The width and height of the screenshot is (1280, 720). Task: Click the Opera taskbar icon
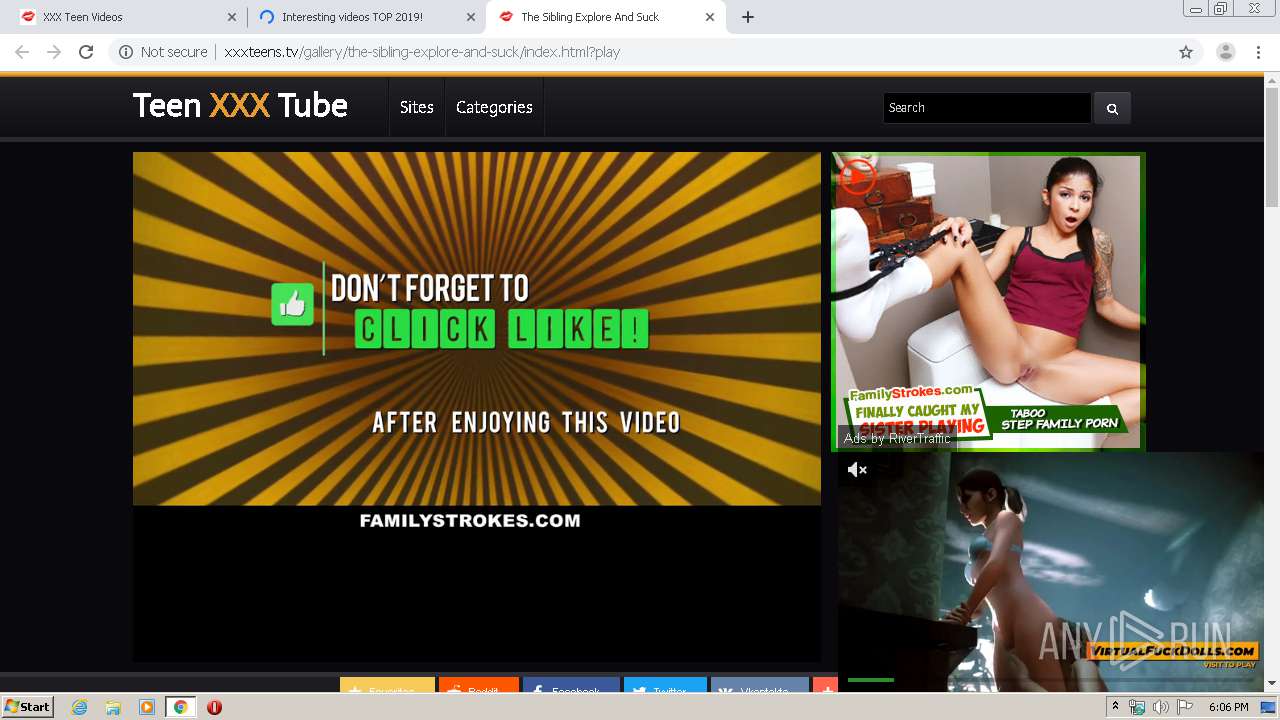point(214,707)
